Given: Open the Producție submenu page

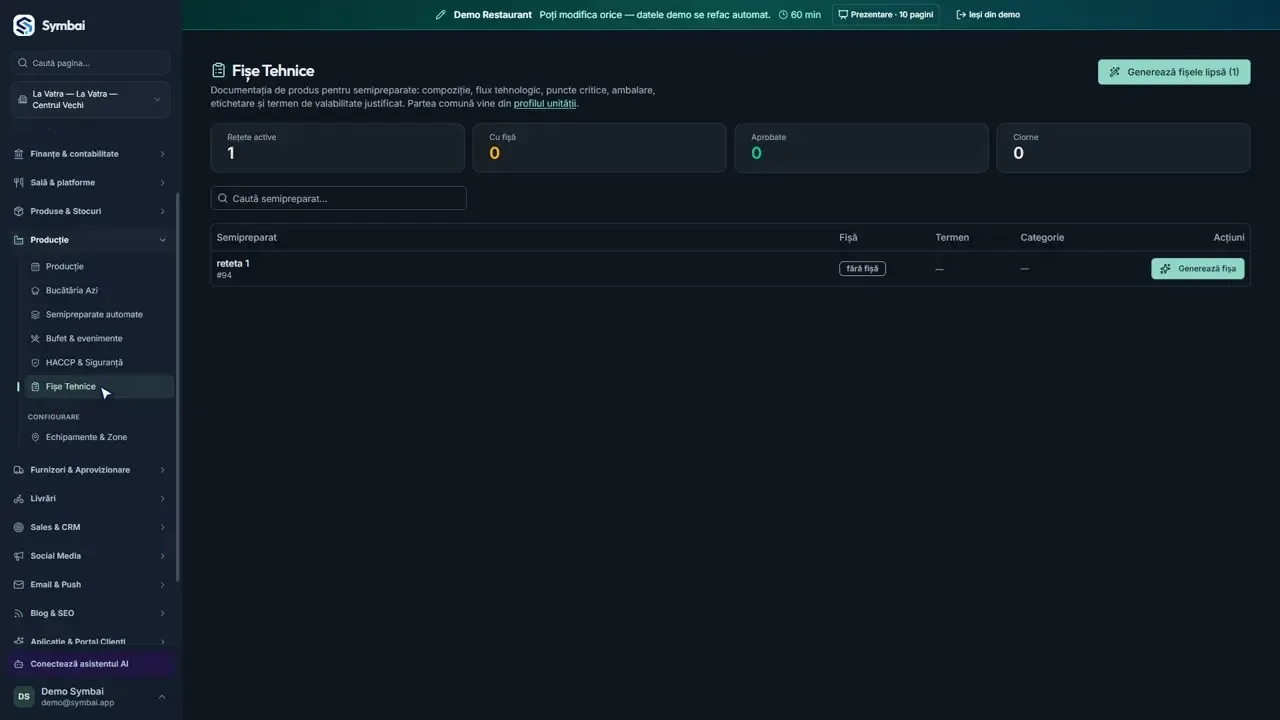Looking at the screenshot, I should tap(100, 267).
